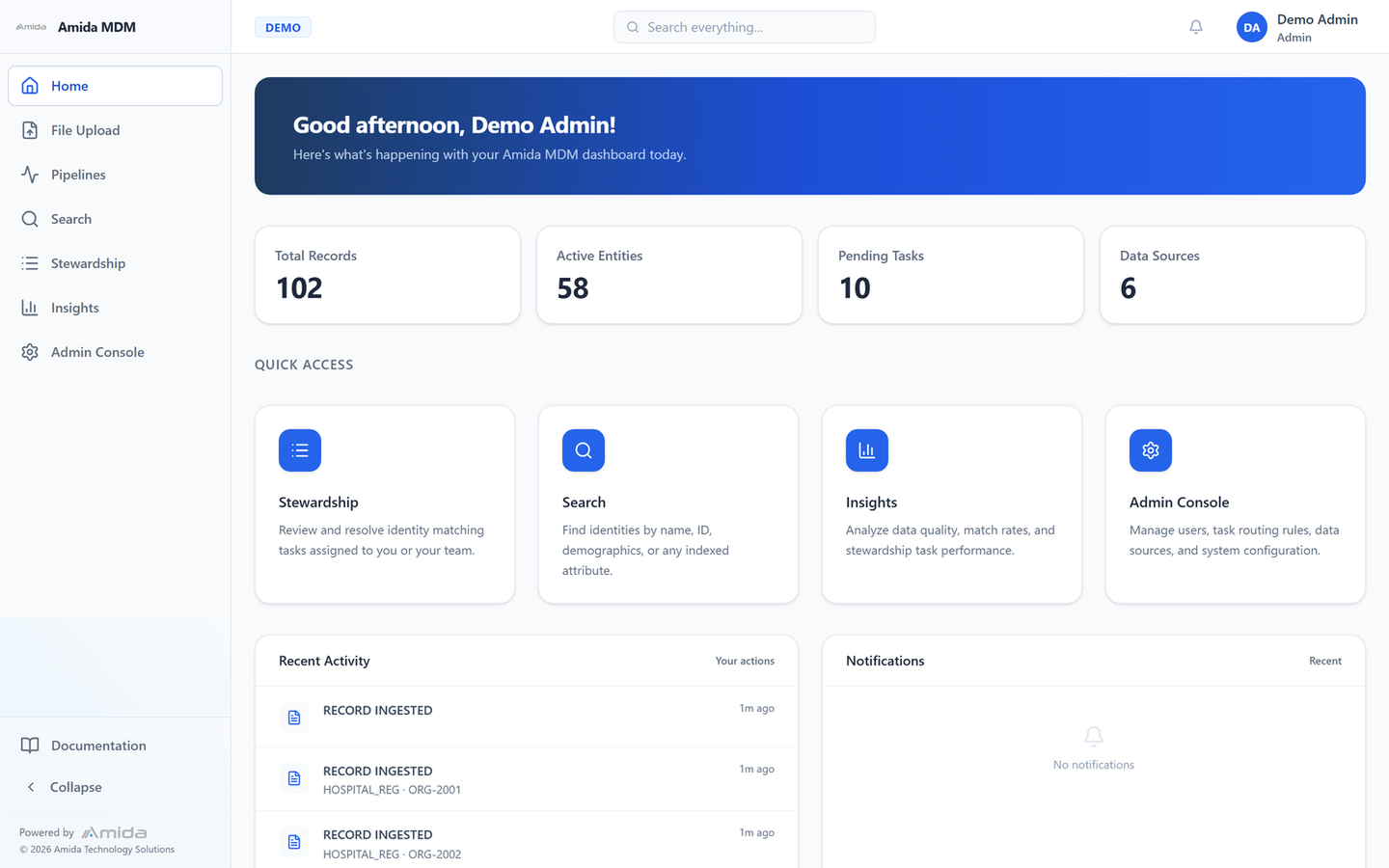Click the Stewardship list icon in sidebar
Viewport: 1389px width, 868px height.
point(30,263)
